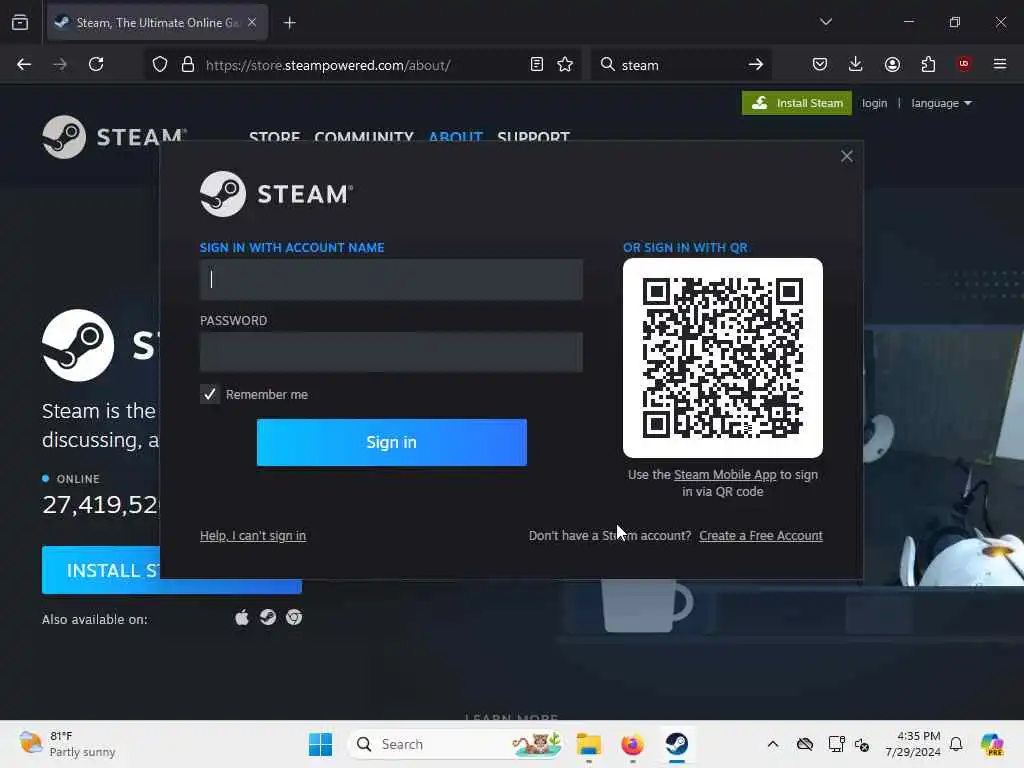Close the Steam sign-in dialog
The width and height of the screenshot is (1024, 768).
(847, 156)
